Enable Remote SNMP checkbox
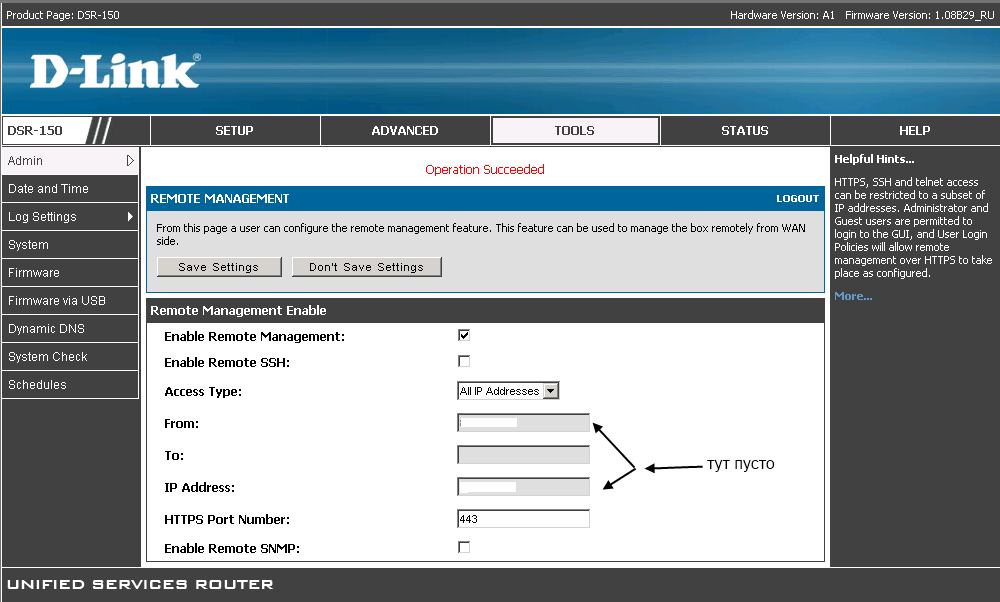The image size is (1000, 602). pos(464,547)
